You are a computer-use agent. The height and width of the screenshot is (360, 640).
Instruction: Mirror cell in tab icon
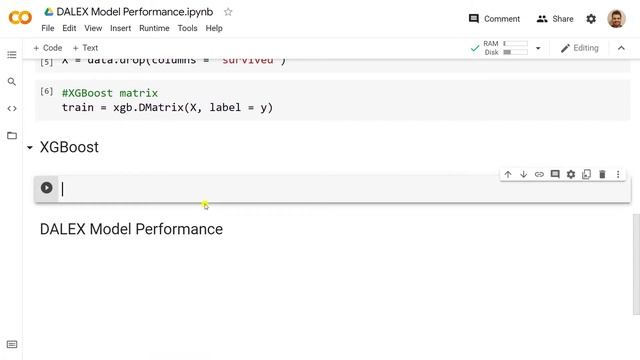(x=587, y=175)
